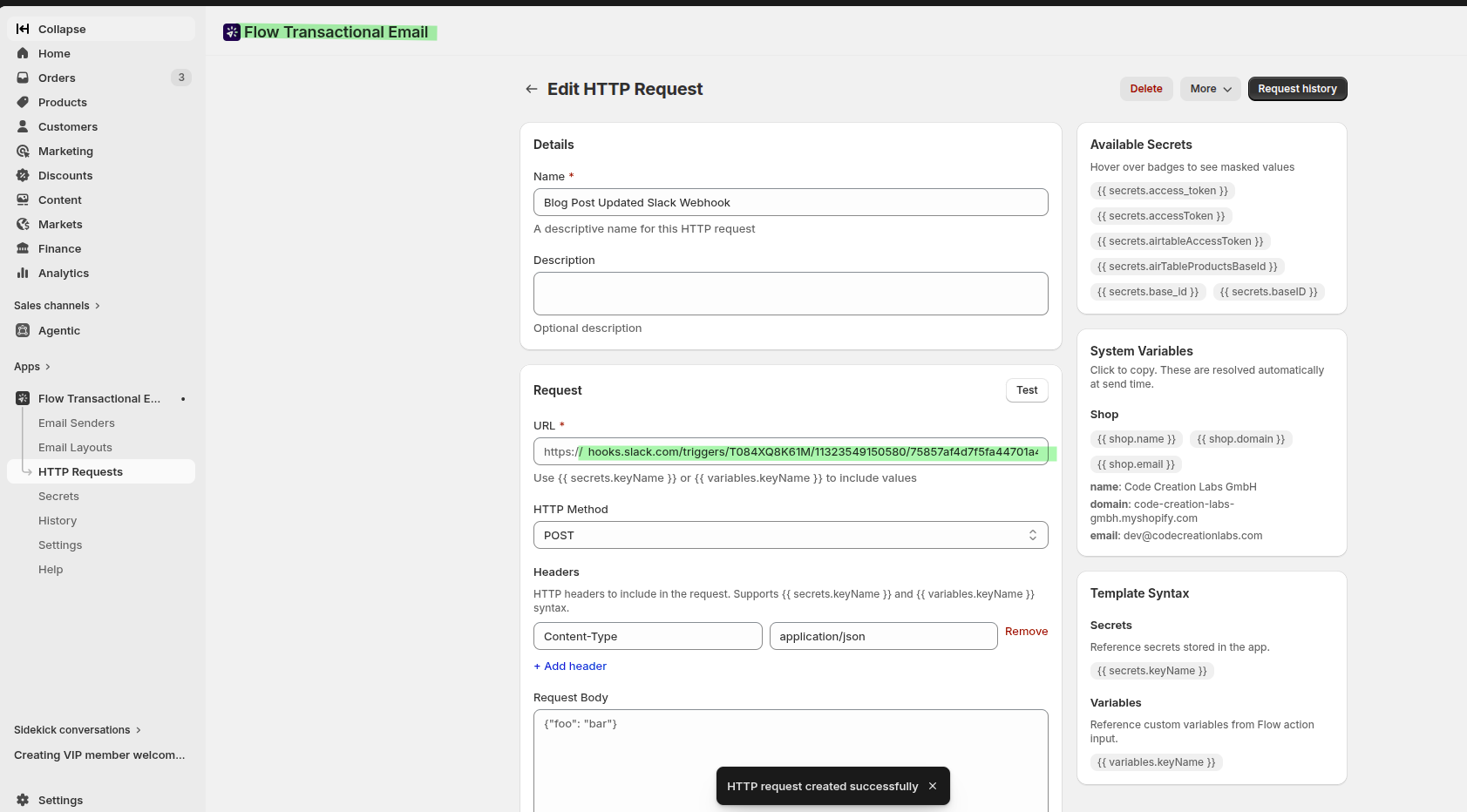Screen dimensions: 1467x812
Task: Click the secrets.keyName syntax badge
Action: [1151, 671]
